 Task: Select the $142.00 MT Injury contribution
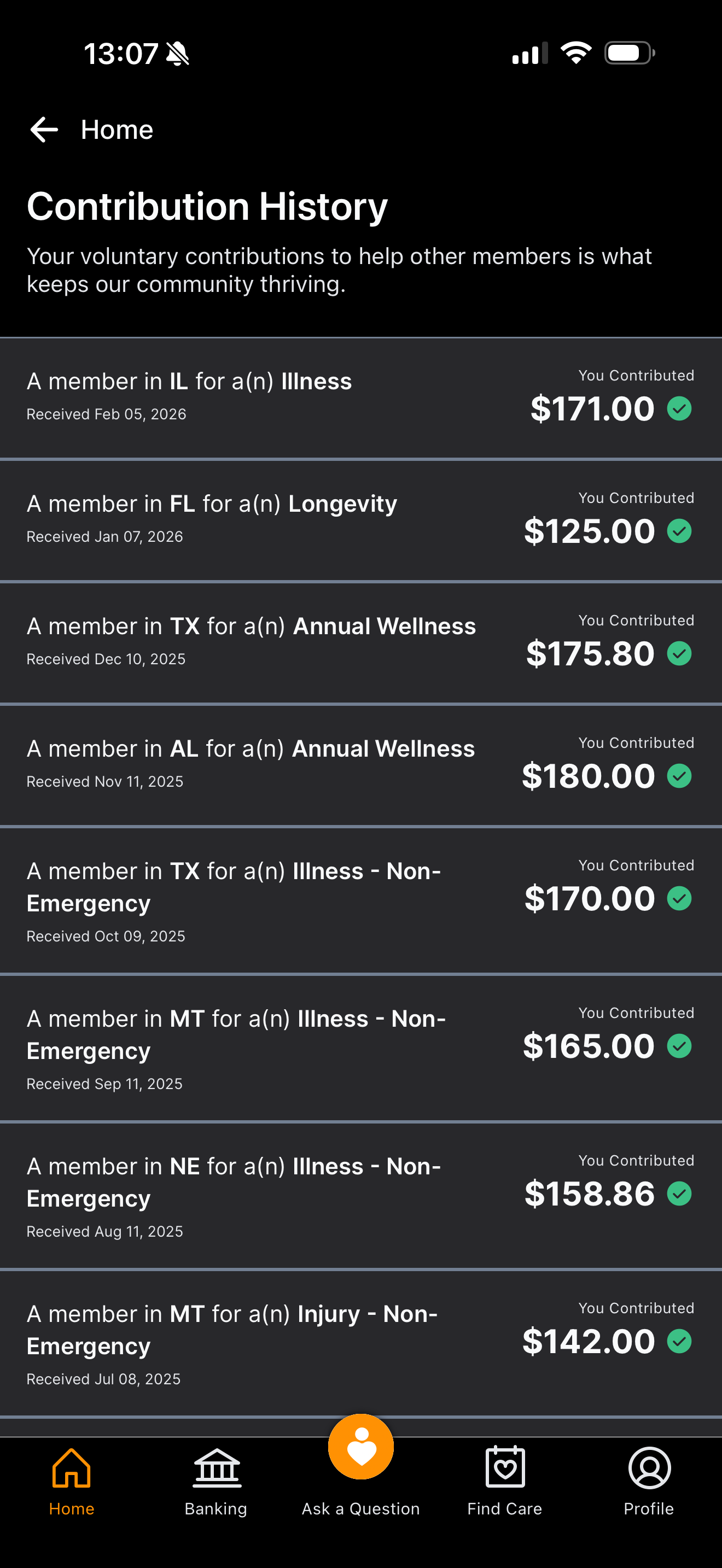pos(361,1343)
